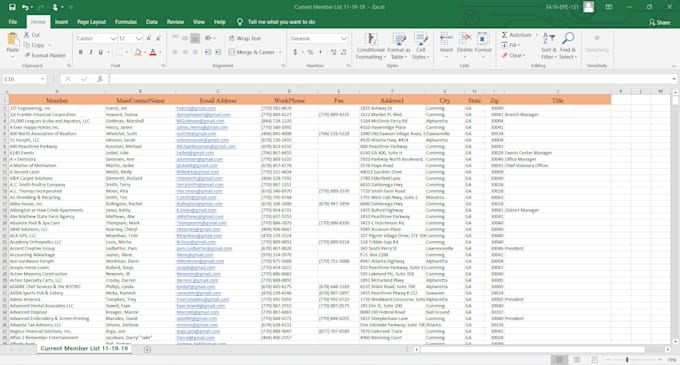Toggle Top Align
This screenshot has width=680, height=365.
pos(175,38)
